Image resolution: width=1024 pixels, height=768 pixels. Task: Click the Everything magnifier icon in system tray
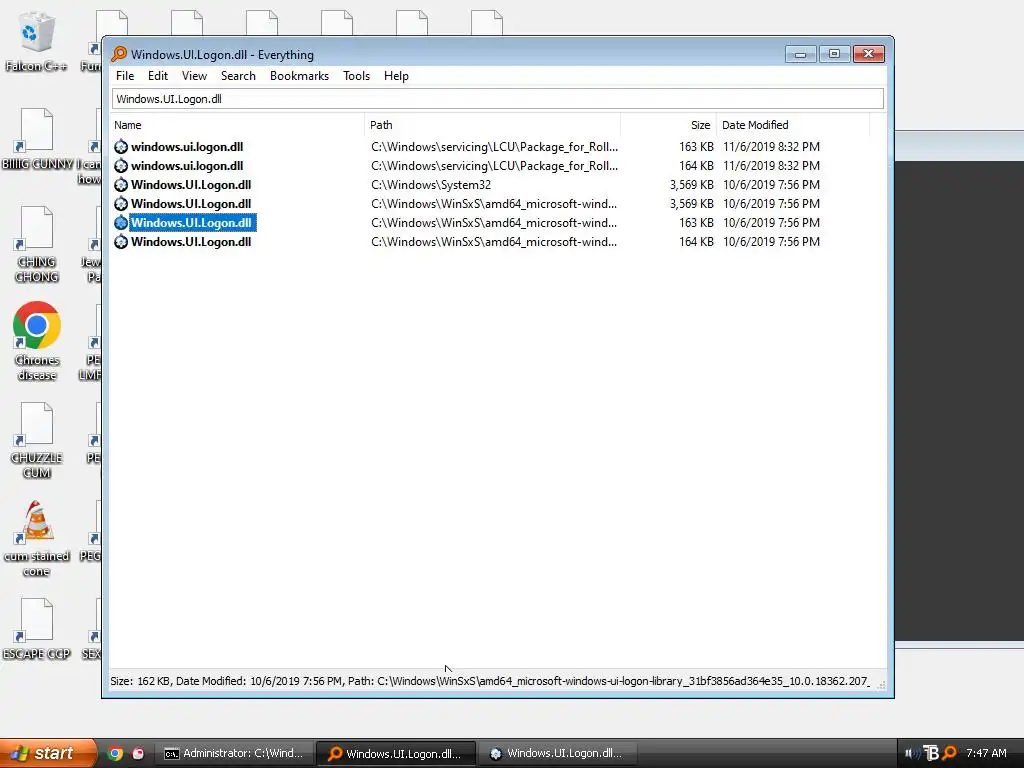click(x=950, y=753)
